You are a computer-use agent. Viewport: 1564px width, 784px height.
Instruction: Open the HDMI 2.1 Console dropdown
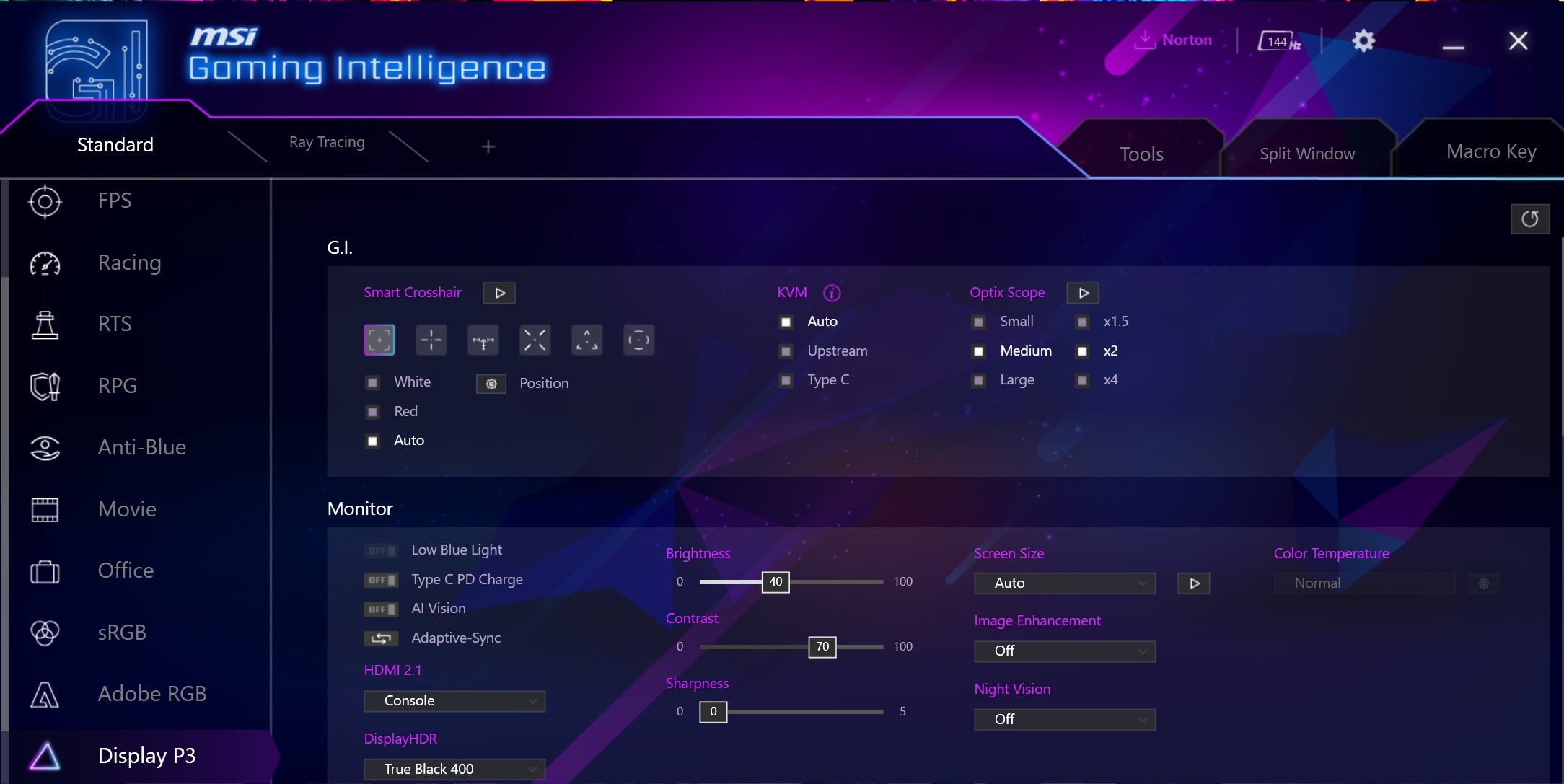click(454, 701)
